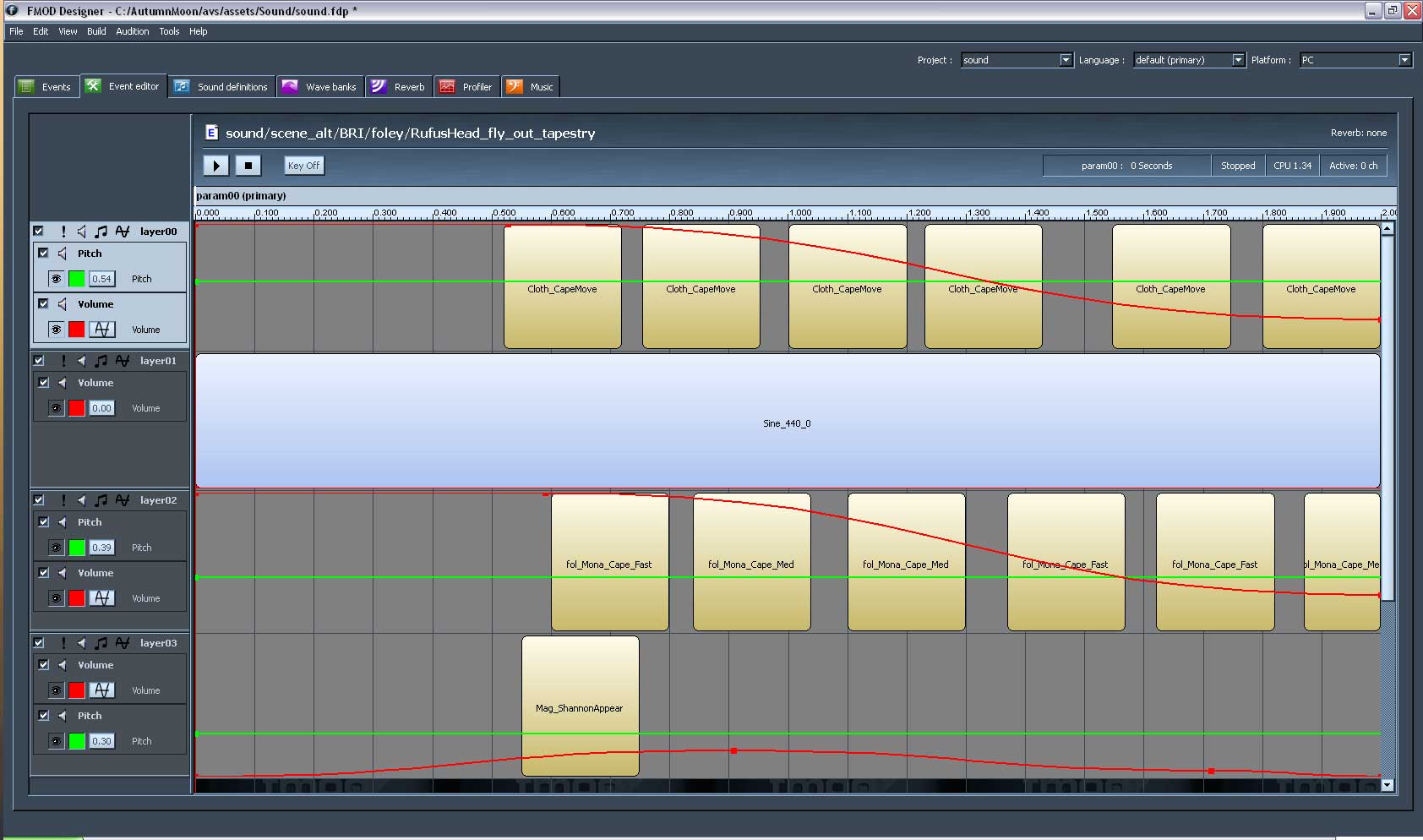Toggle the layer03 enable checkbox

[38, 643]
